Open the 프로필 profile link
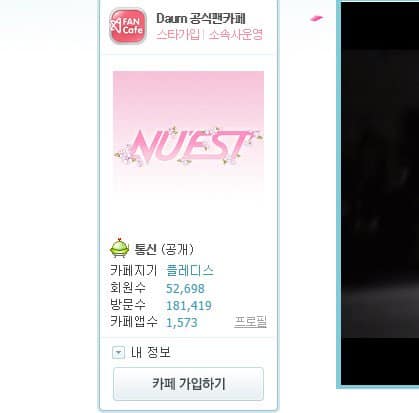The height and width of the screenshot is (413, 419). (x=250, y=322)
